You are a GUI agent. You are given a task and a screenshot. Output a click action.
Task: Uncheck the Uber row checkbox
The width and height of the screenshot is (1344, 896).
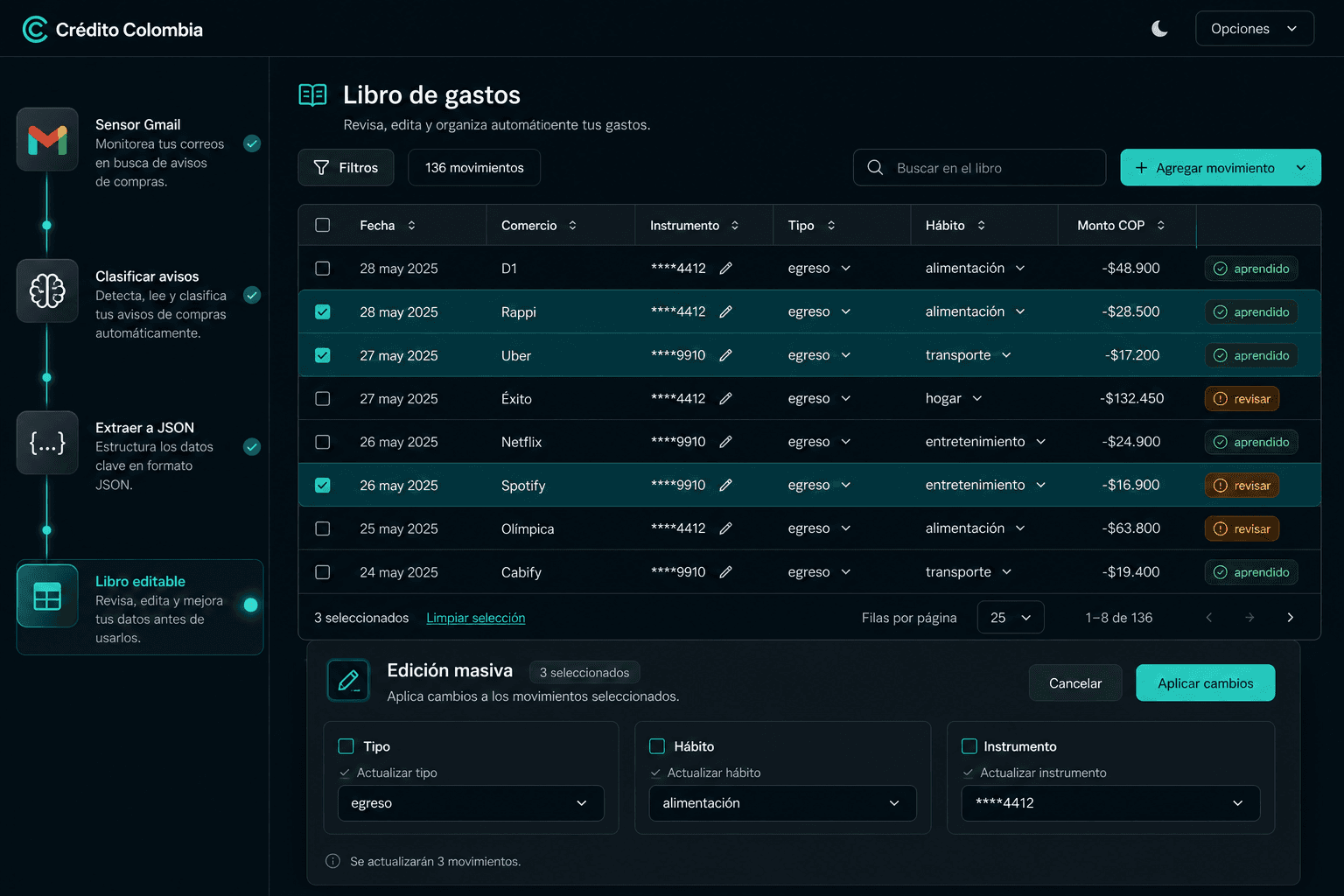[323, 355]
